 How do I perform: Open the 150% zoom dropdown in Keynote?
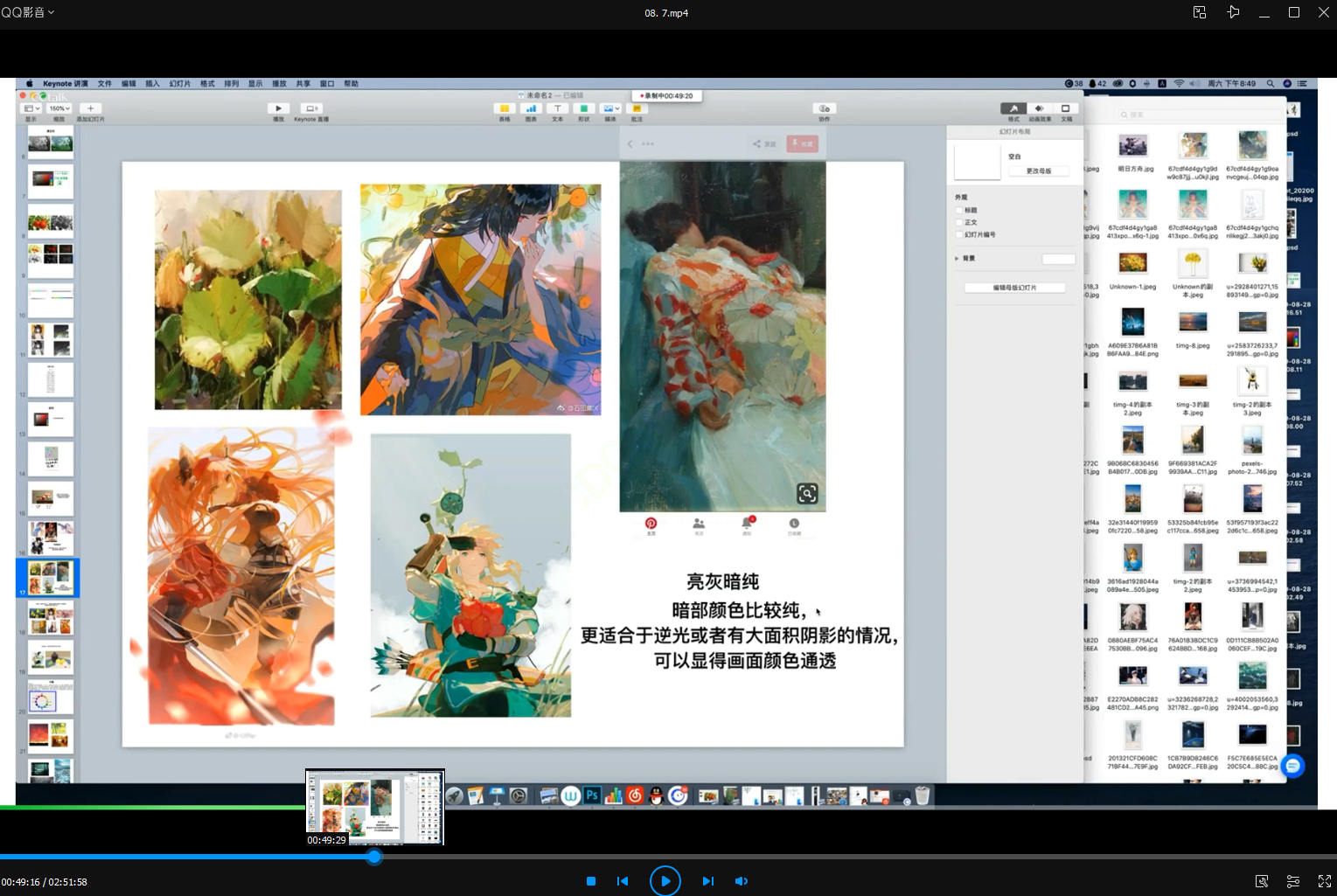pyautogui.click(x=59, y=108)
